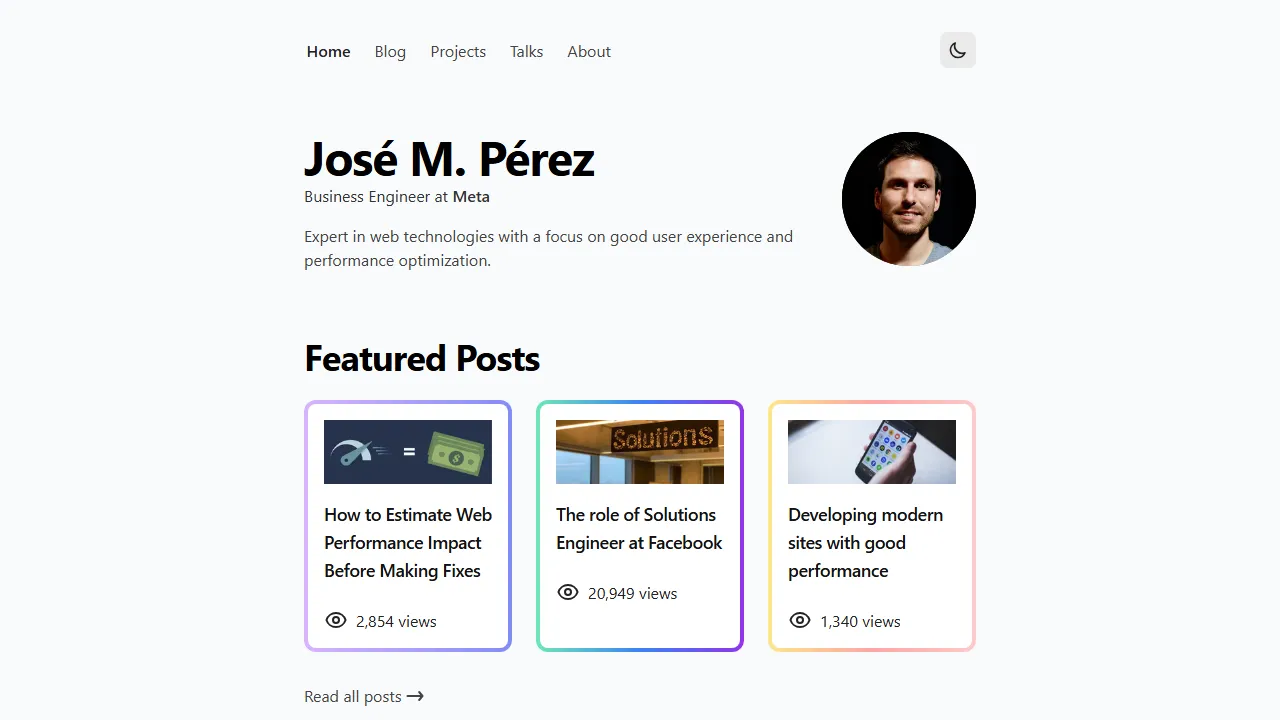Navigate to the Projects page
1280x720 pixels.
point(458,51)
